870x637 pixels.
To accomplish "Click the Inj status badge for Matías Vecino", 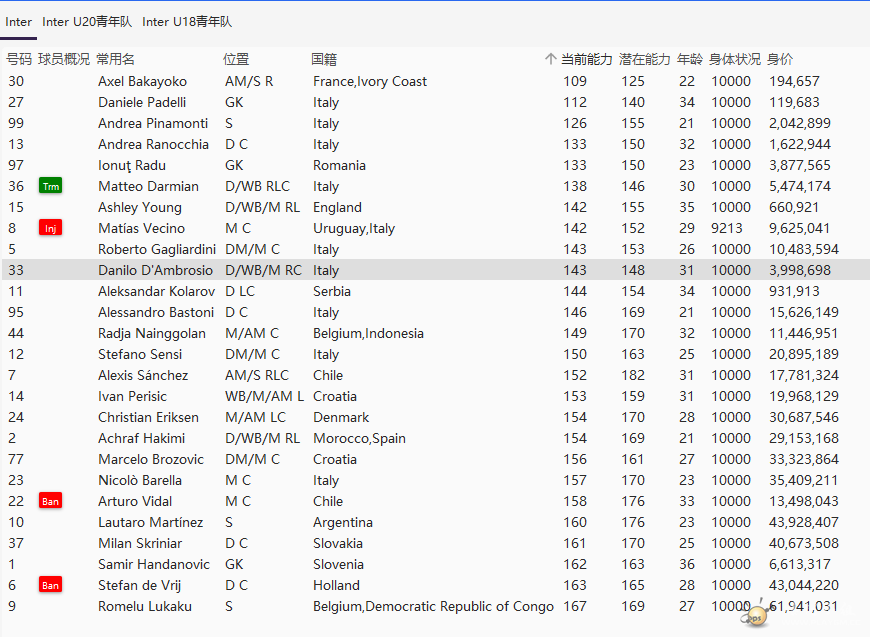I will [x=50, y=228].
